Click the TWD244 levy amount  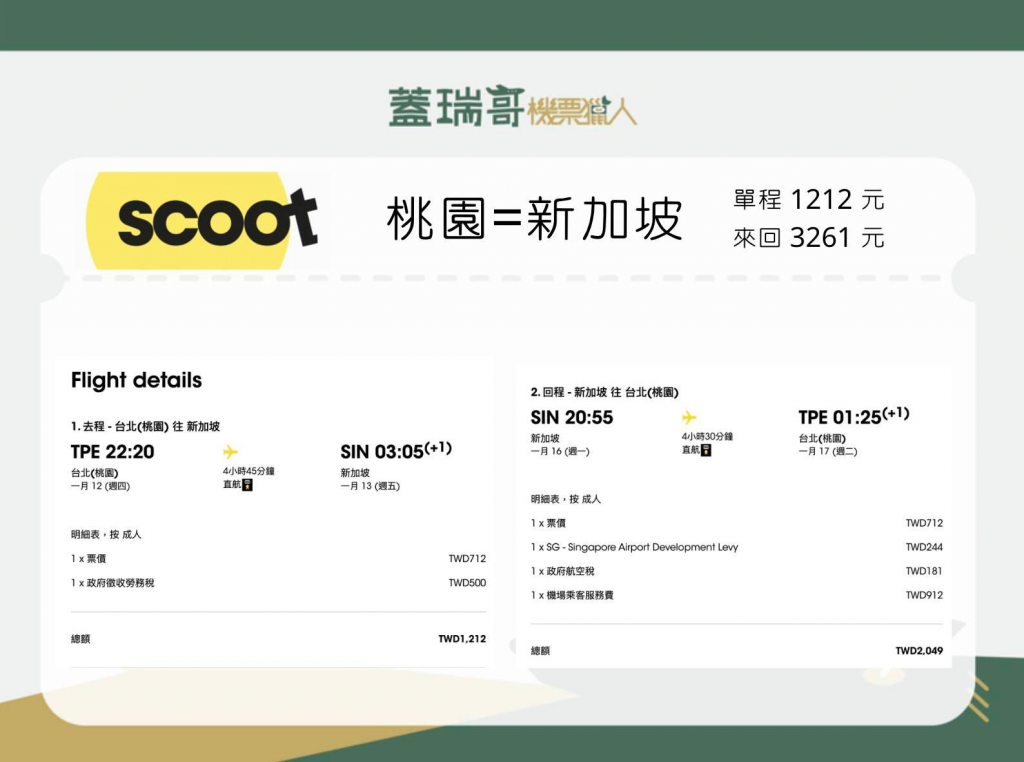(924, 547)
